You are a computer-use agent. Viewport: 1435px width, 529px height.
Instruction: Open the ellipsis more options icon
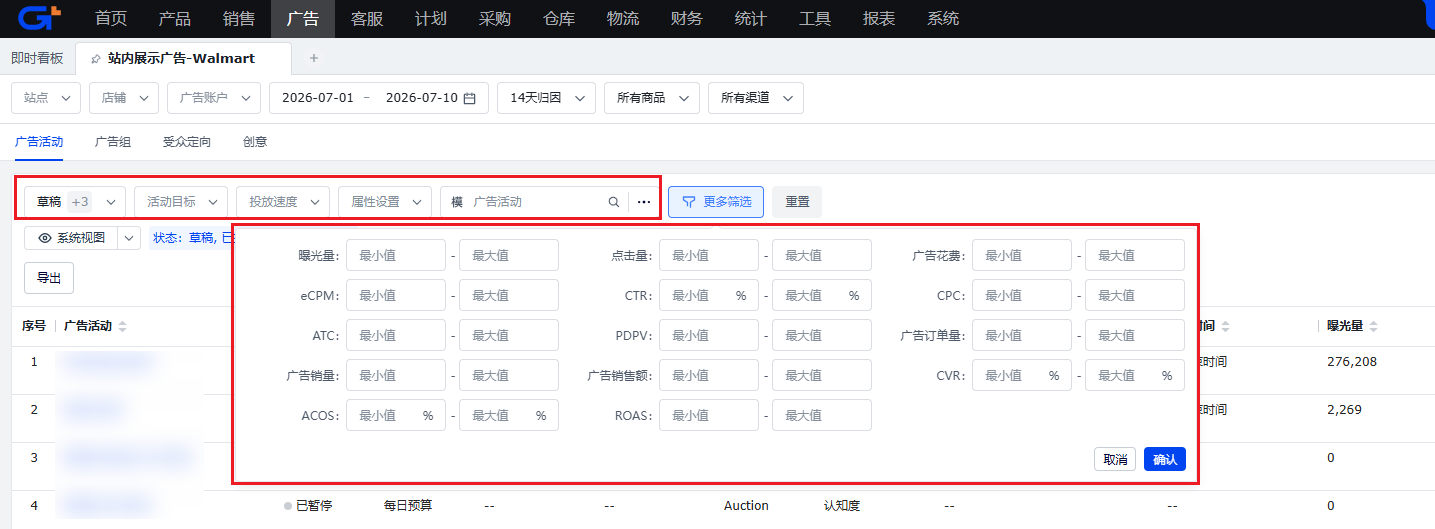(x=644, y=202)
